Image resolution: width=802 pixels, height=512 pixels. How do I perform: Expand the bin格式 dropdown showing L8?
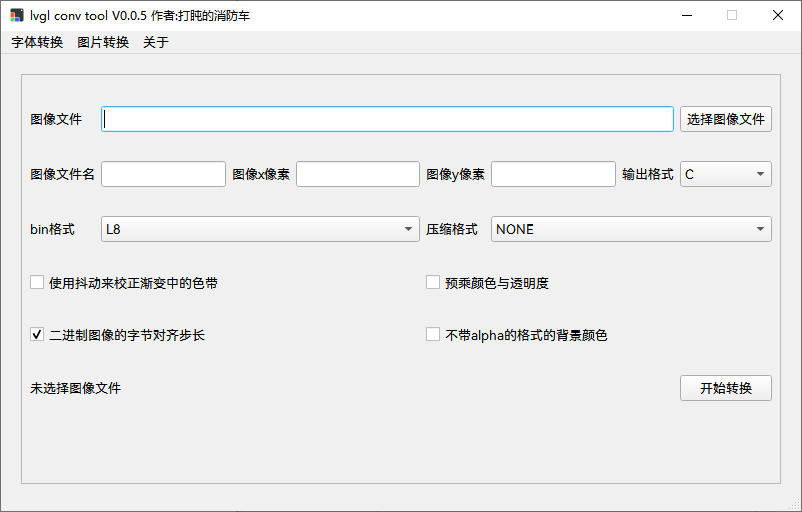tap(260, 229)
